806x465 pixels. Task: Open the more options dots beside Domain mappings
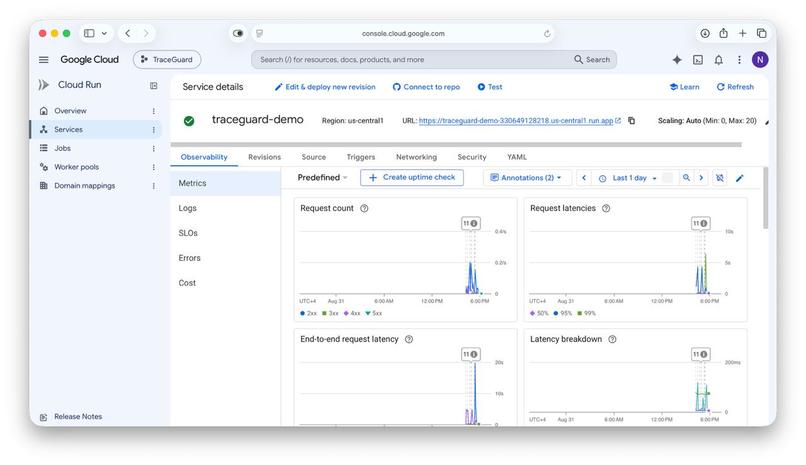coord(153,186)
